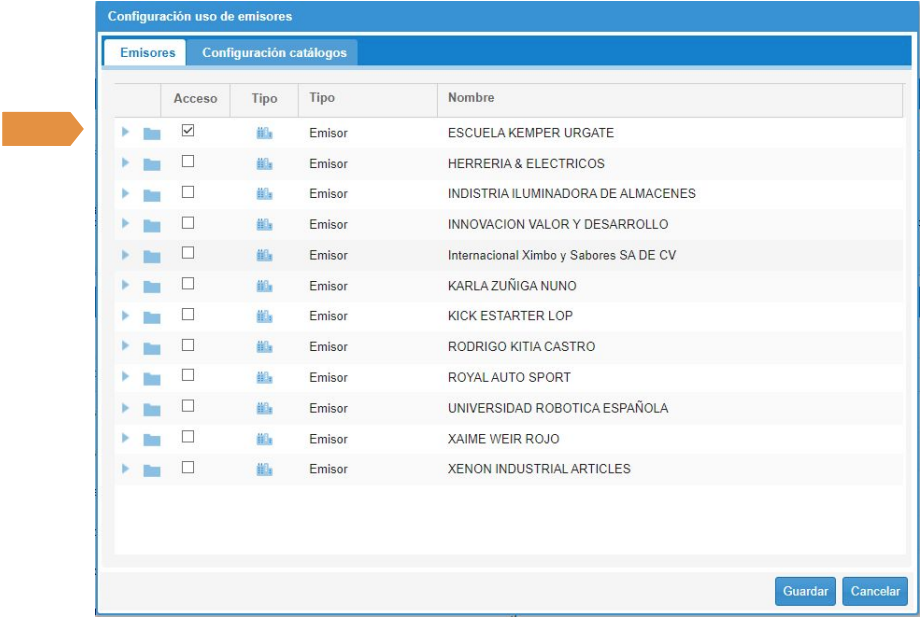Expand the HERRERIA & ELECTRICOS tree arrow
The height and width of the screenshot is (619, 921).
pos(125,163)
